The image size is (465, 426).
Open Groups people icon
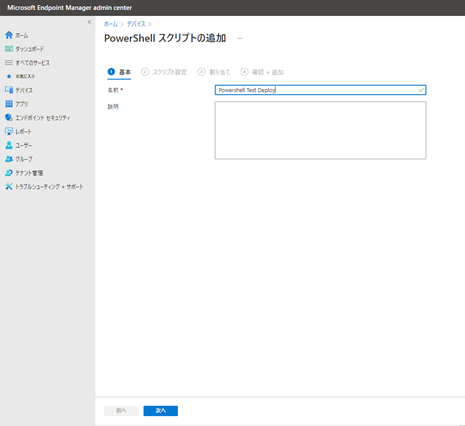click(x=9, y=159)
